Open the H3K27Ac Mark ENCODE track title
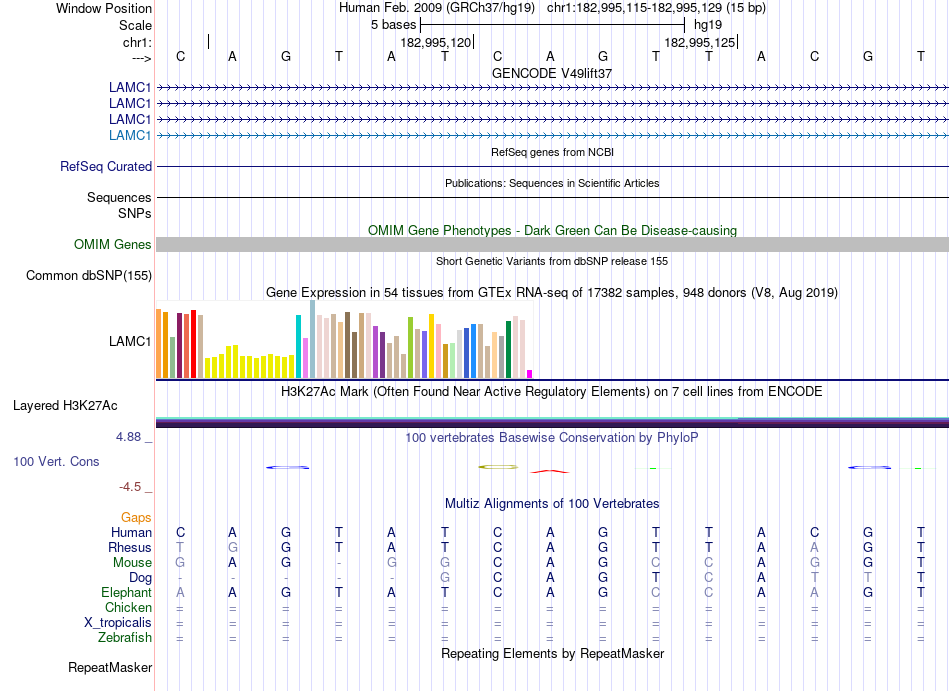 point(552,392)
